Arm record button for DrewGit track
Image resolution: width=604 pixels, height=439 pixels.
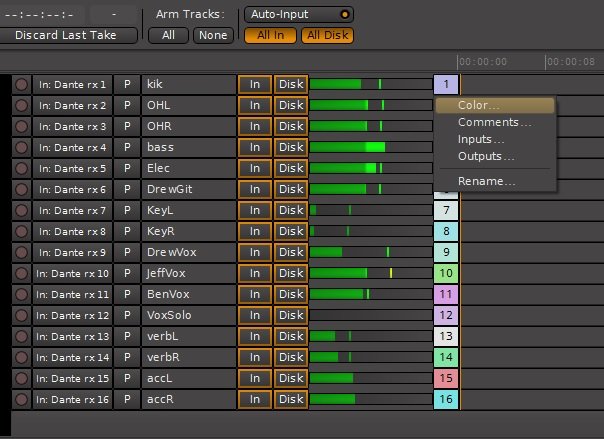tap(21, 189)
